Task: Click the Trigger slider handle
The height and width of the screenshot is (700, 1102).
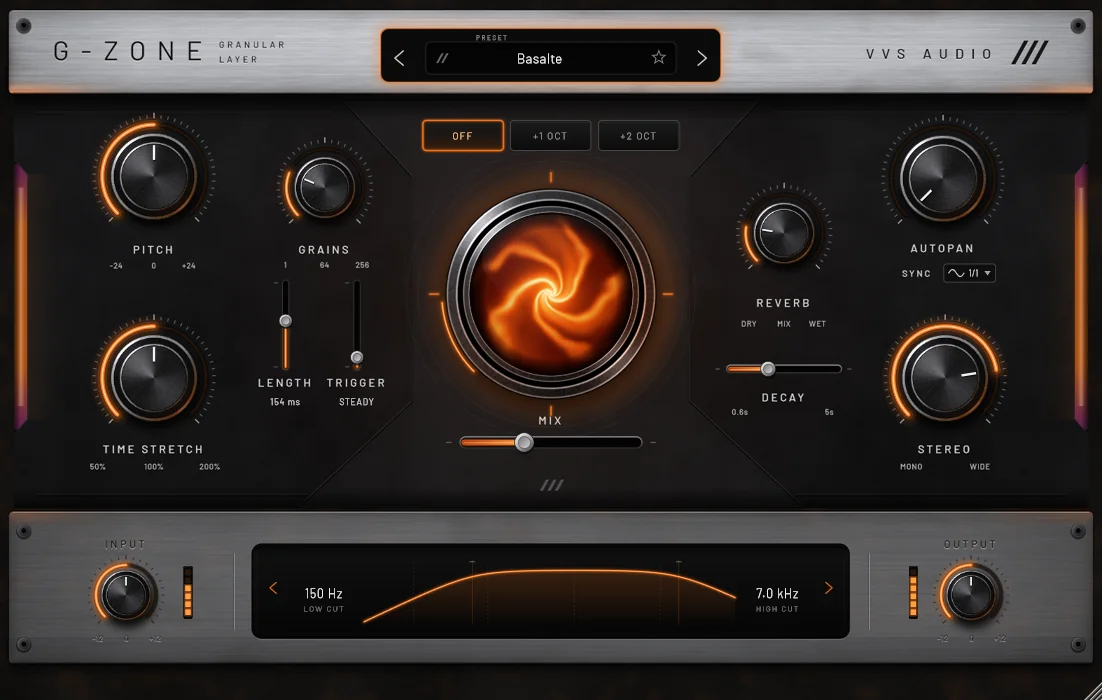Action: [357, 357]
